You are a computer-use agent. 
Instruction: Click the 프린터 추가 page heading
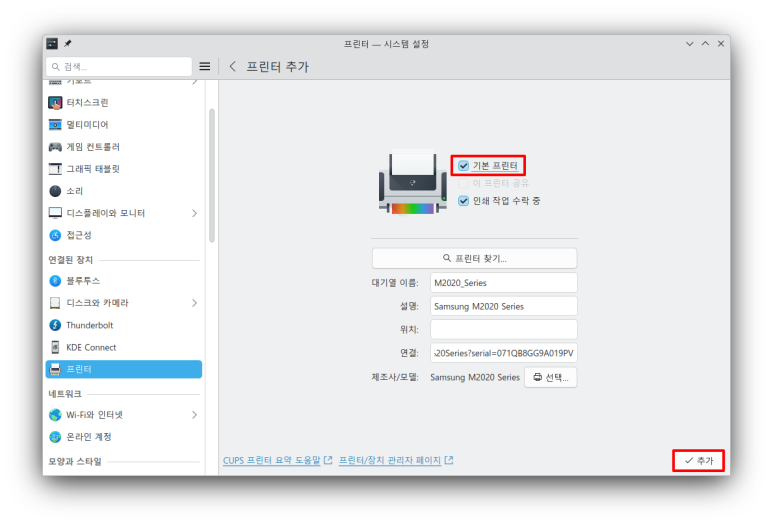[278, 67]
